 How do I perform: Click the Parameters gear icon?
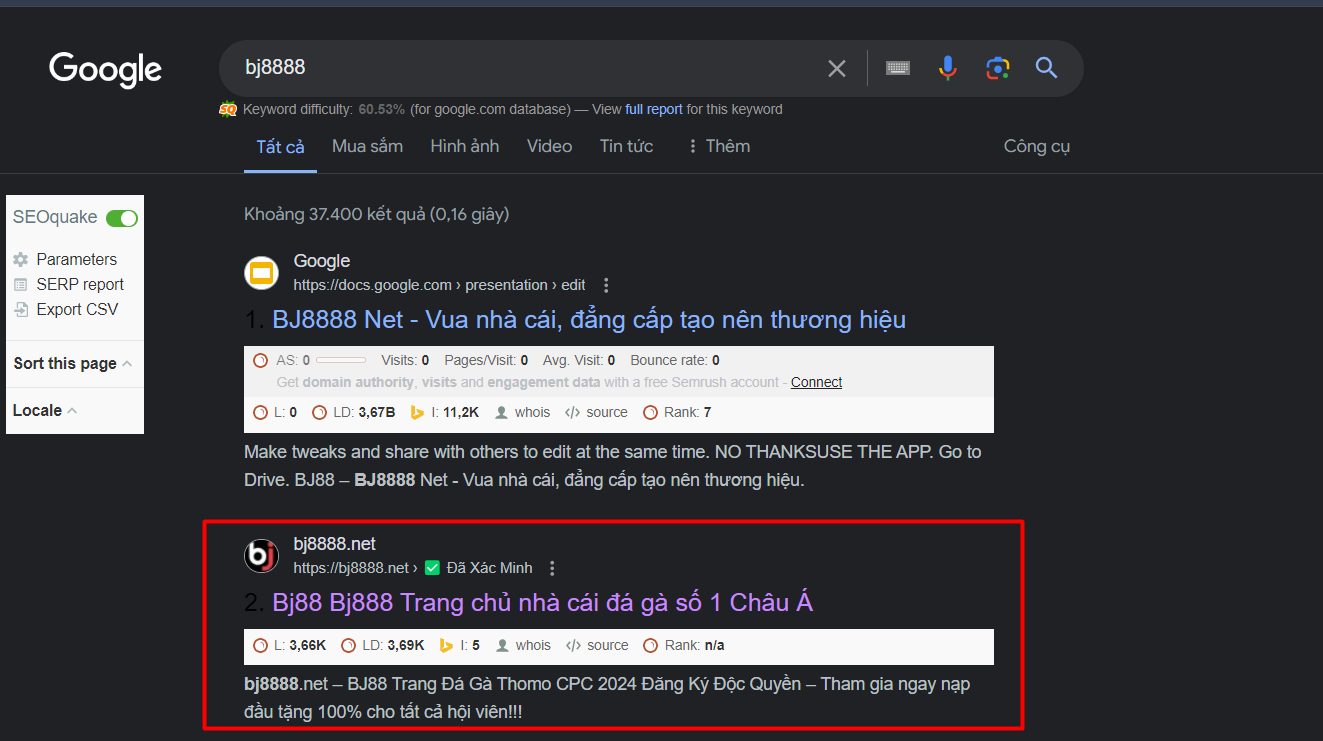tap(21, 260)
